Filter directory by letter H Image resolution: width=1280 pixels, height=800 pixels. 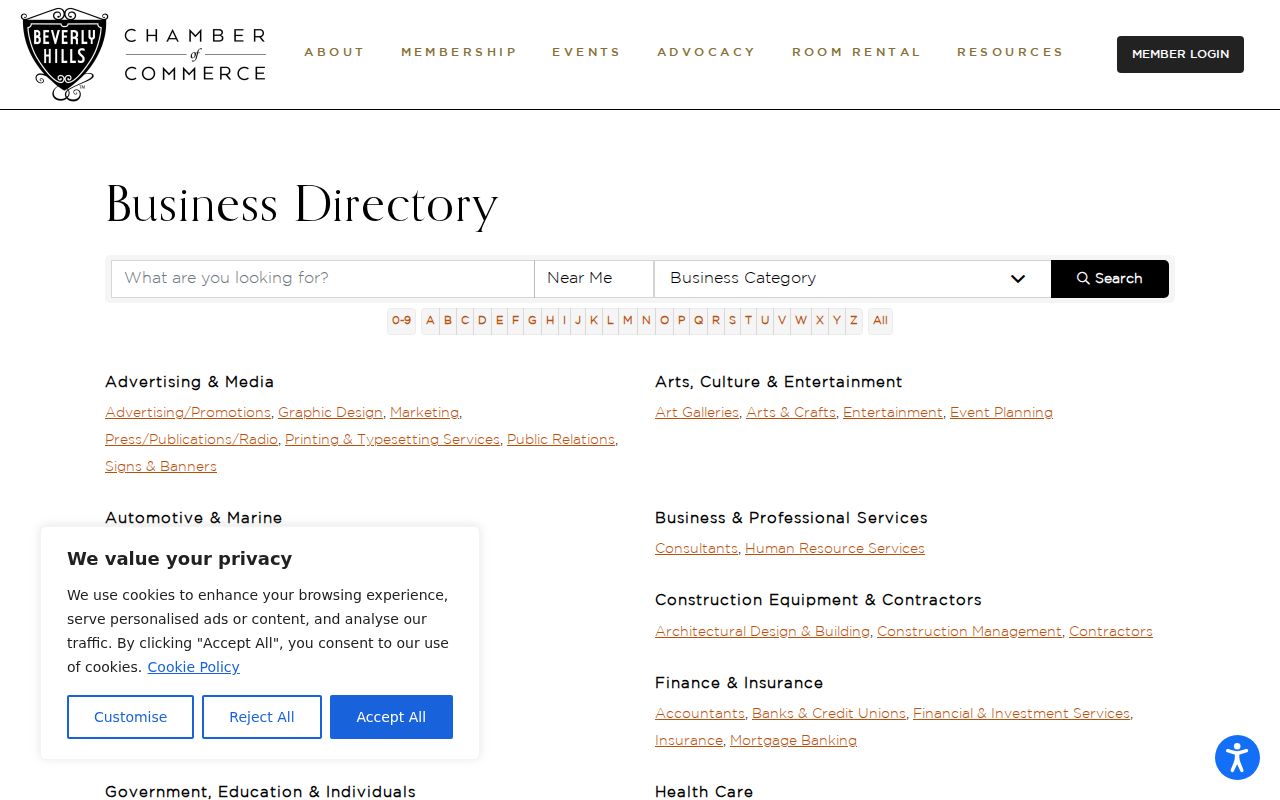click(549, 321)
